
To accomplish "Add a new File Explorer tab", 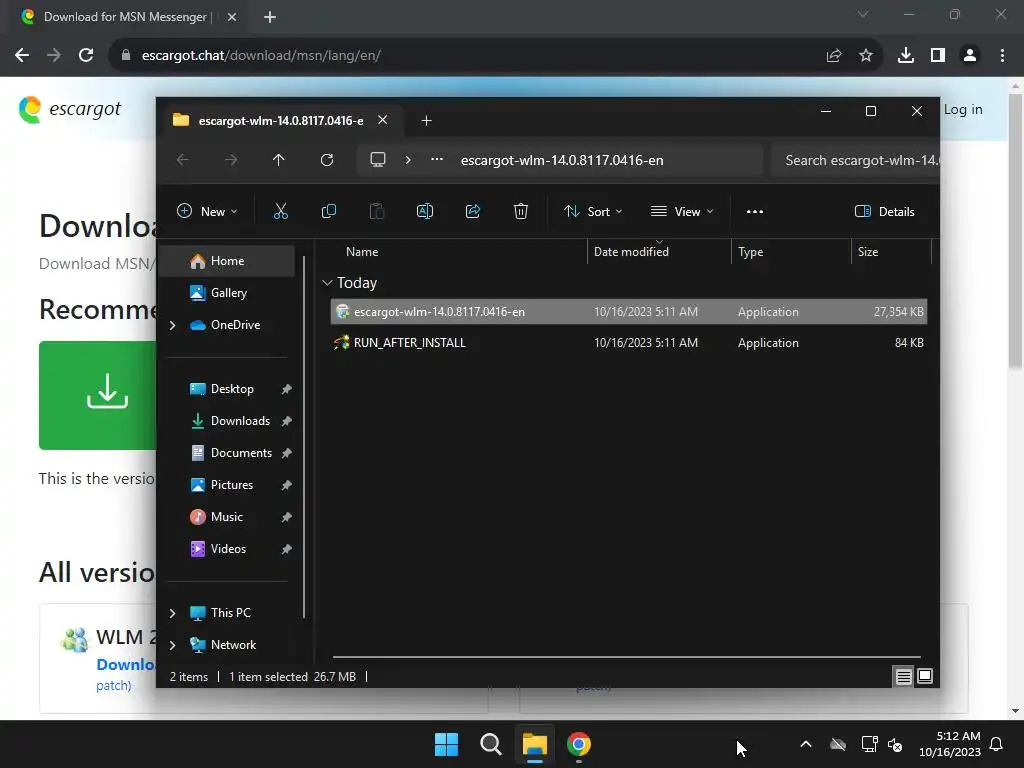I will point(426,121).
